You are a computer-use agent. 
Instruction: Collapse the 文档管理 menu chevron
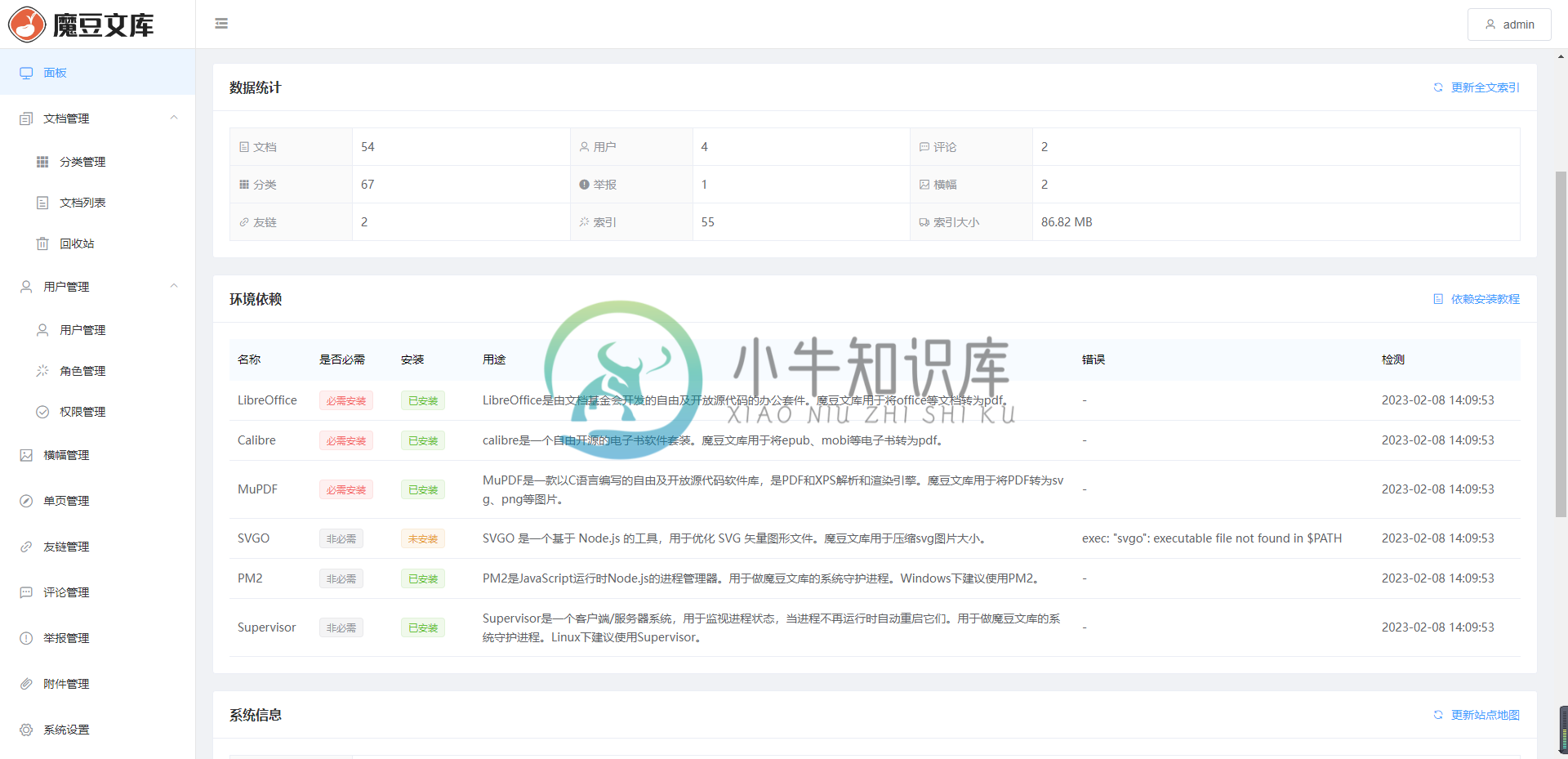tap(174, 118)
